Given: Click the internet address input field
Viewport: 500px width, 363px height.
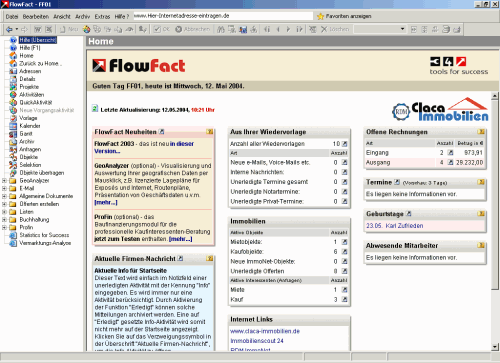Looking at the screenshot, I should click(x=223, y=16).
